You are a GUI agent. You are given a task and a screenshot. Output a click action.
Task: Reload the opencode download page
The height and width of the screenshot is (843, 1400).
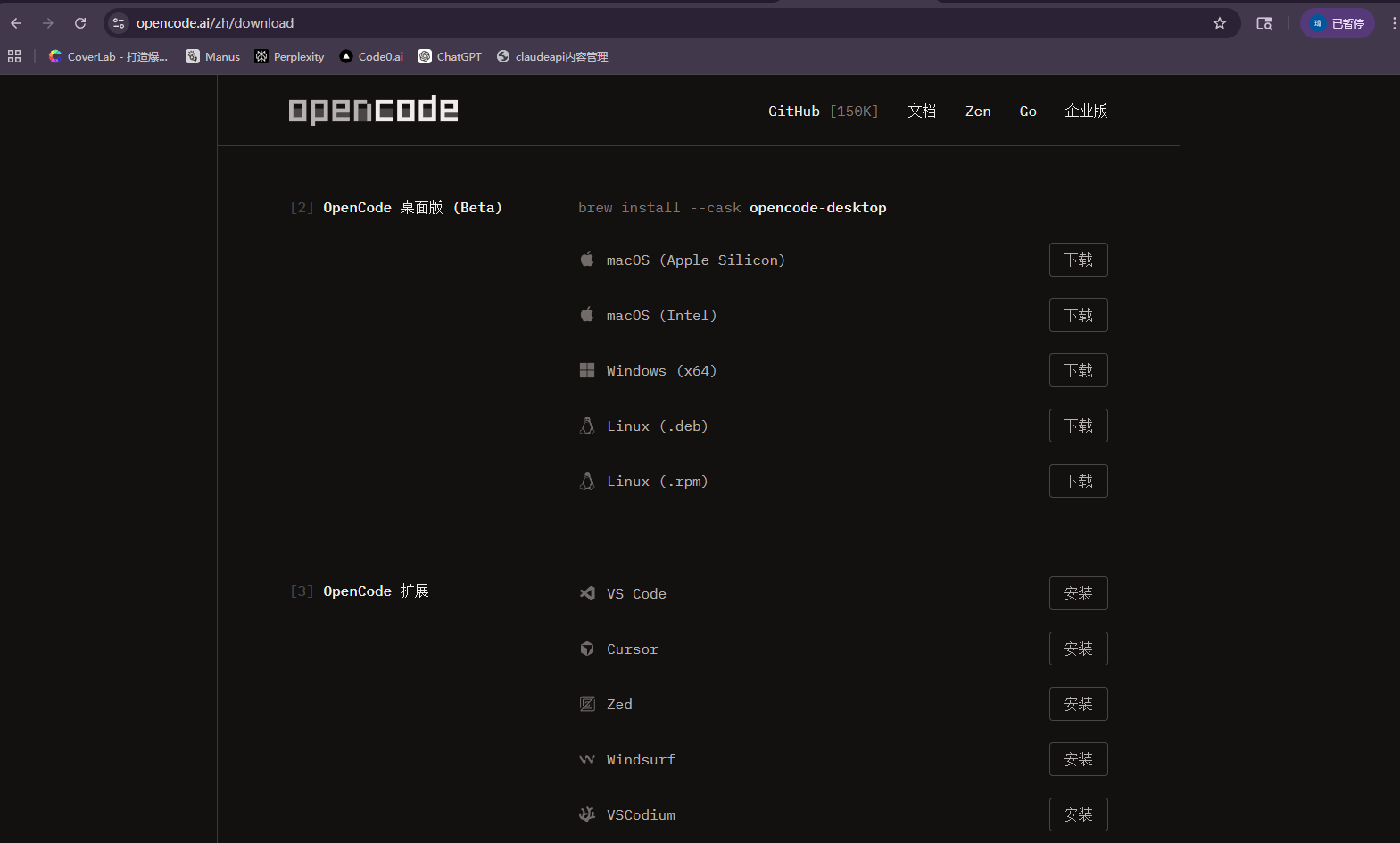coord(80,23)
